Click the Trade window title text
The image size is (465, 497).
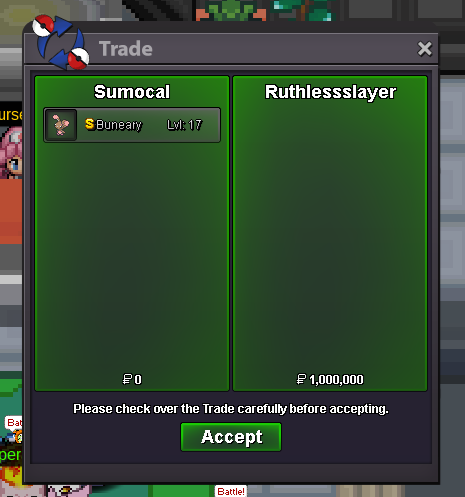point(126,49)
